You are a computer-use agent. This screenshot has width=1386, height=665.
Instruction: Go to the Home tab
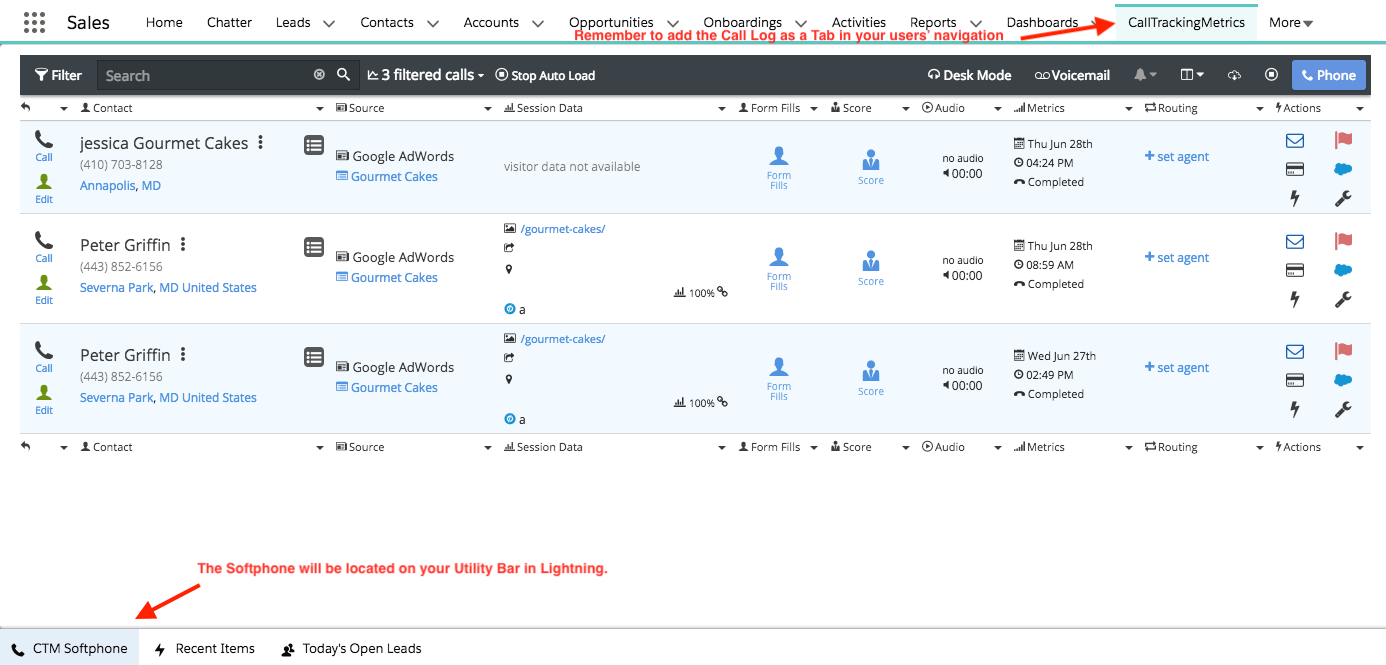tap(164, 22)
